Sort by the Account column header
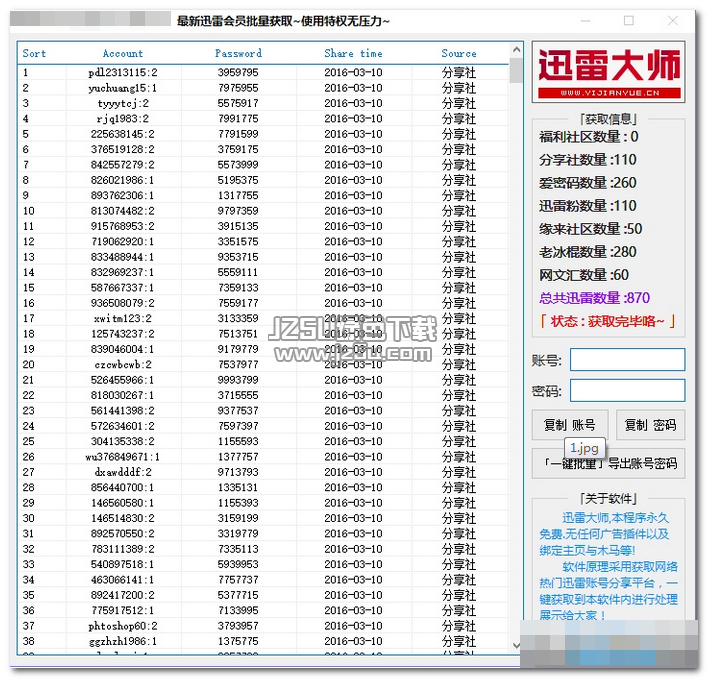The image size is (707, 679). tap(123, 53)
